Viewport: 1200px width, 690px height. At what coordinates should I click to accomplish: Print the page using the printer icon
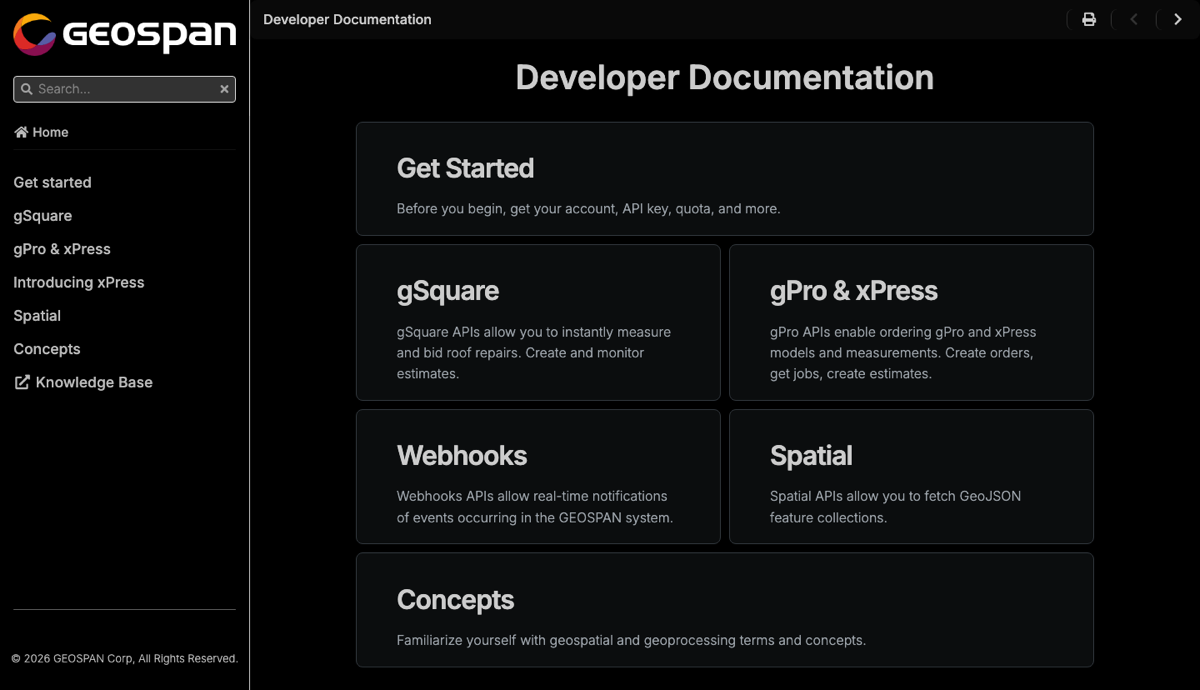pyautogui.click(x=1089, y=19)
